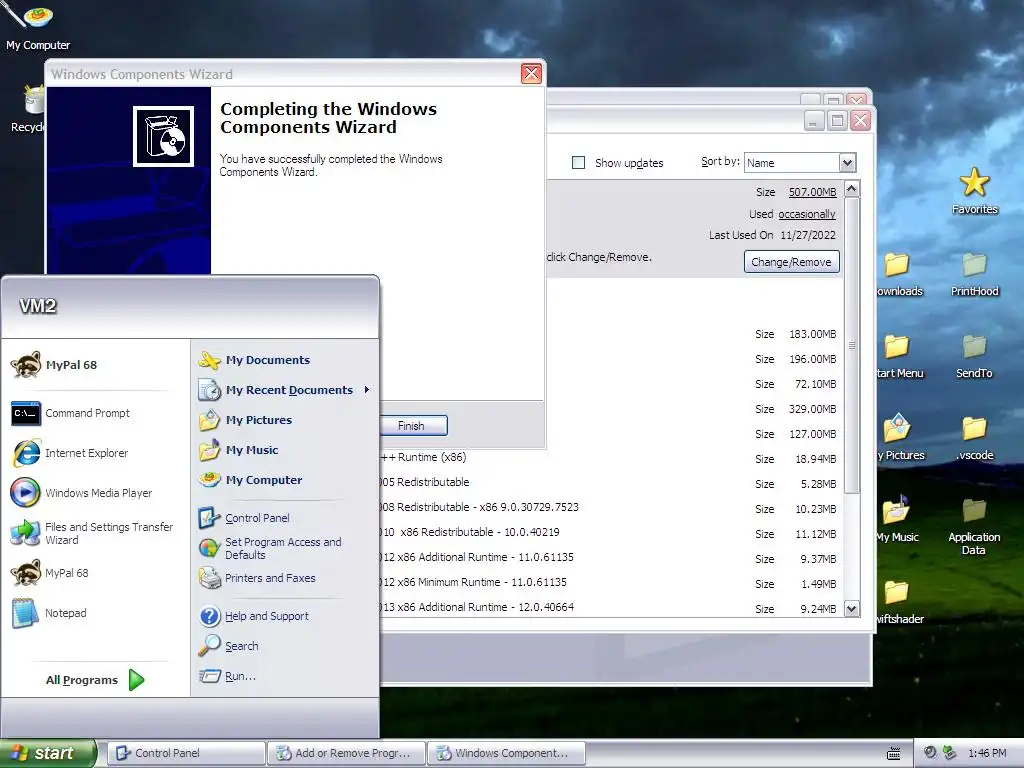
Task: Open Search from Start menu
Action: 229,646
